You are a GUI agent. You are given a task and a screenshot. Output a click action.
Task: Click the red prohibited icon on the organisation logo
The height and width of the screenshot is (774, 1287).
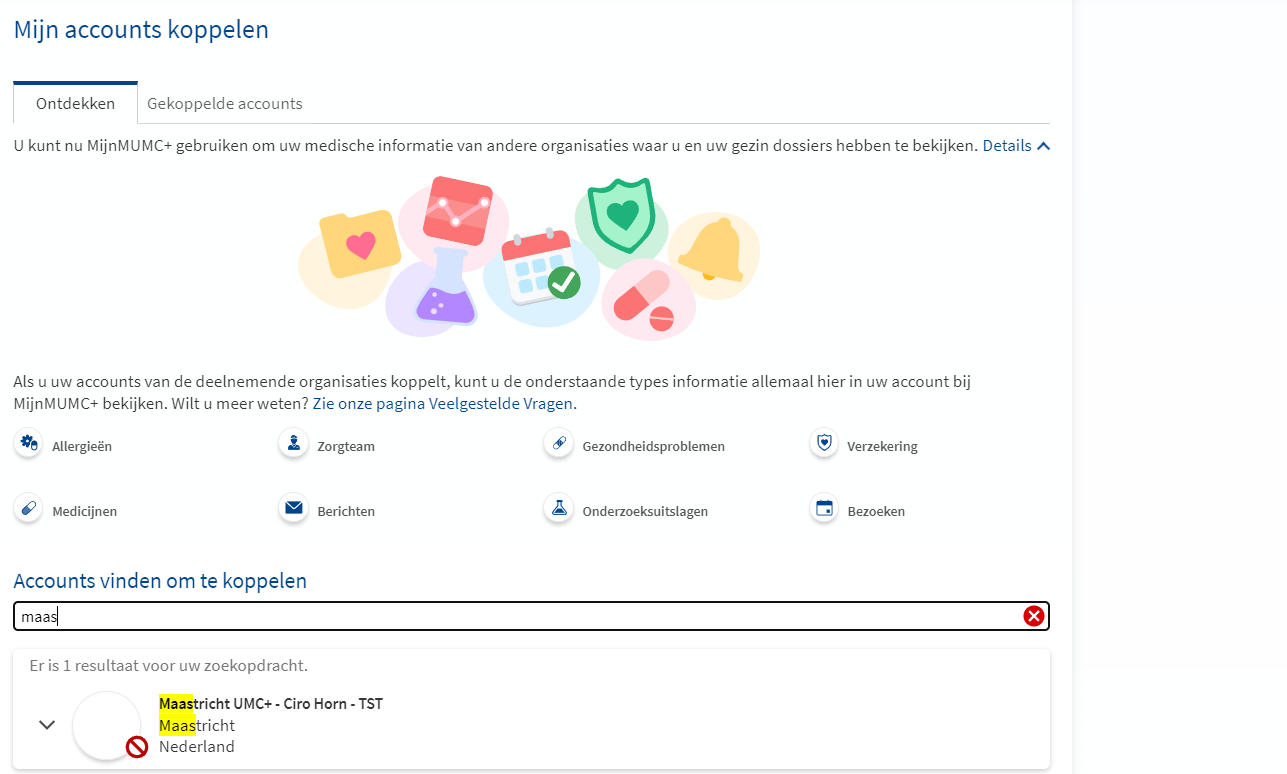(137, 747)
